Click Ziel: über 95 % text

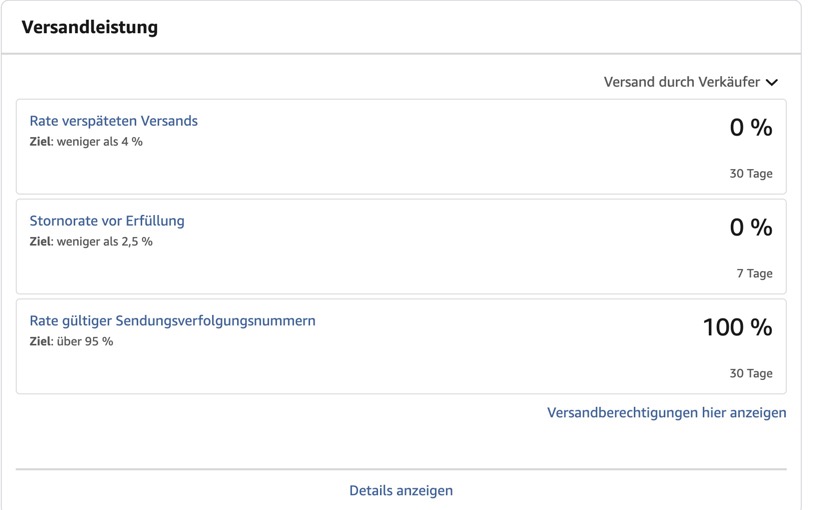(71, 341)
